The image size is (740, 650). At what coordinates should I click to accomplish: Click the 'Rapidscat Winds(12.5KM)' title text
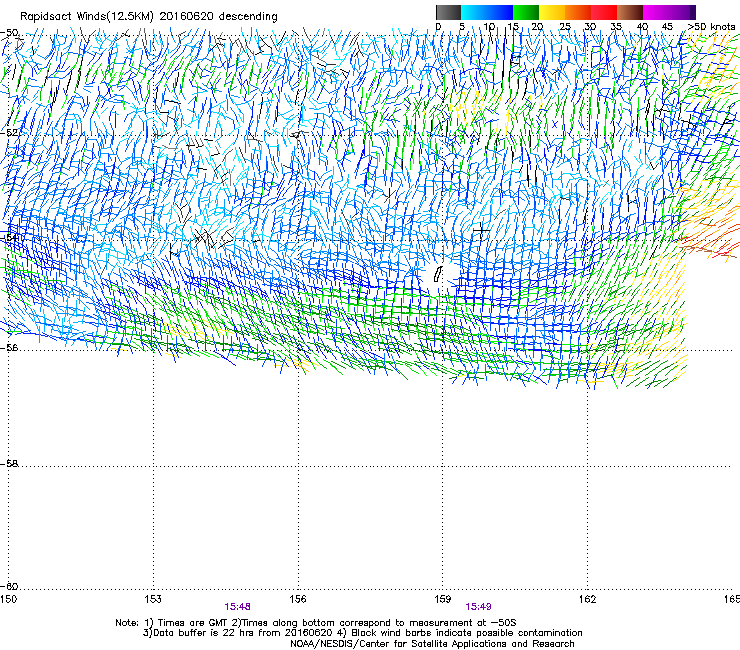87,17
